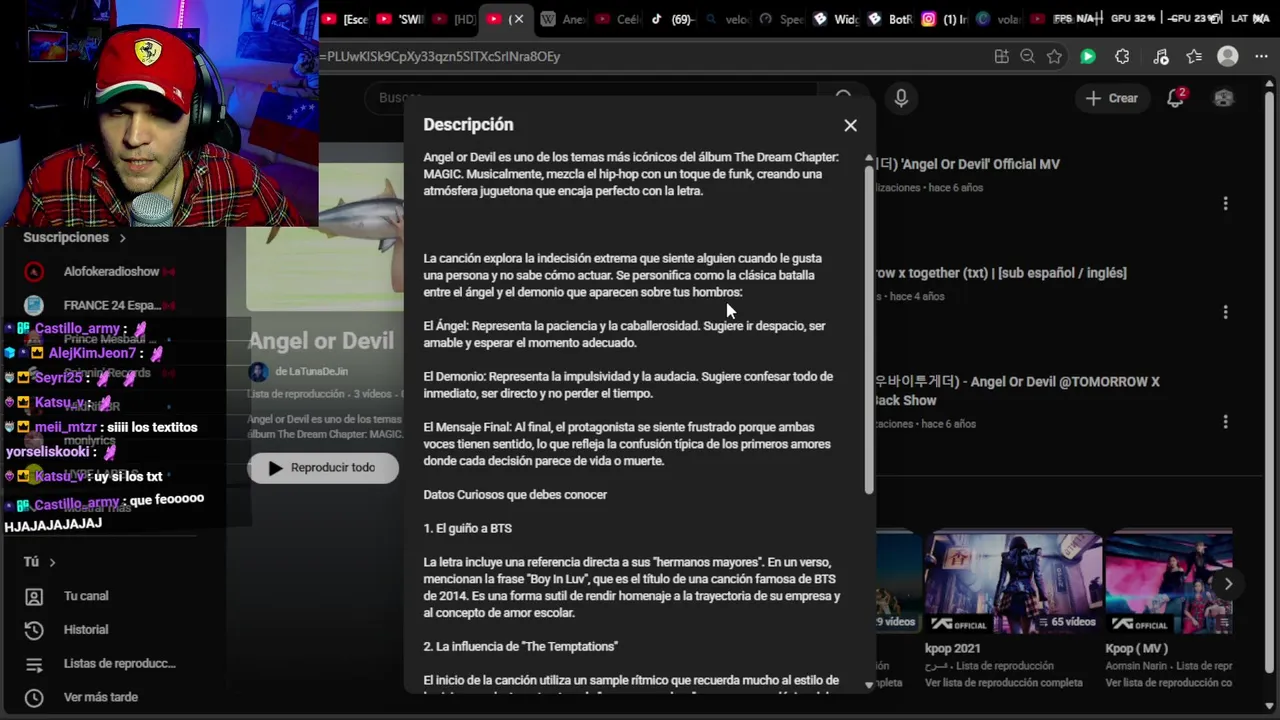Image resolution: width=1280 pixels, height=720 pixels.
Task: Click 'Ver lista de reproducción completa' under kpop 2021
Action: (x=1003, y=682)
